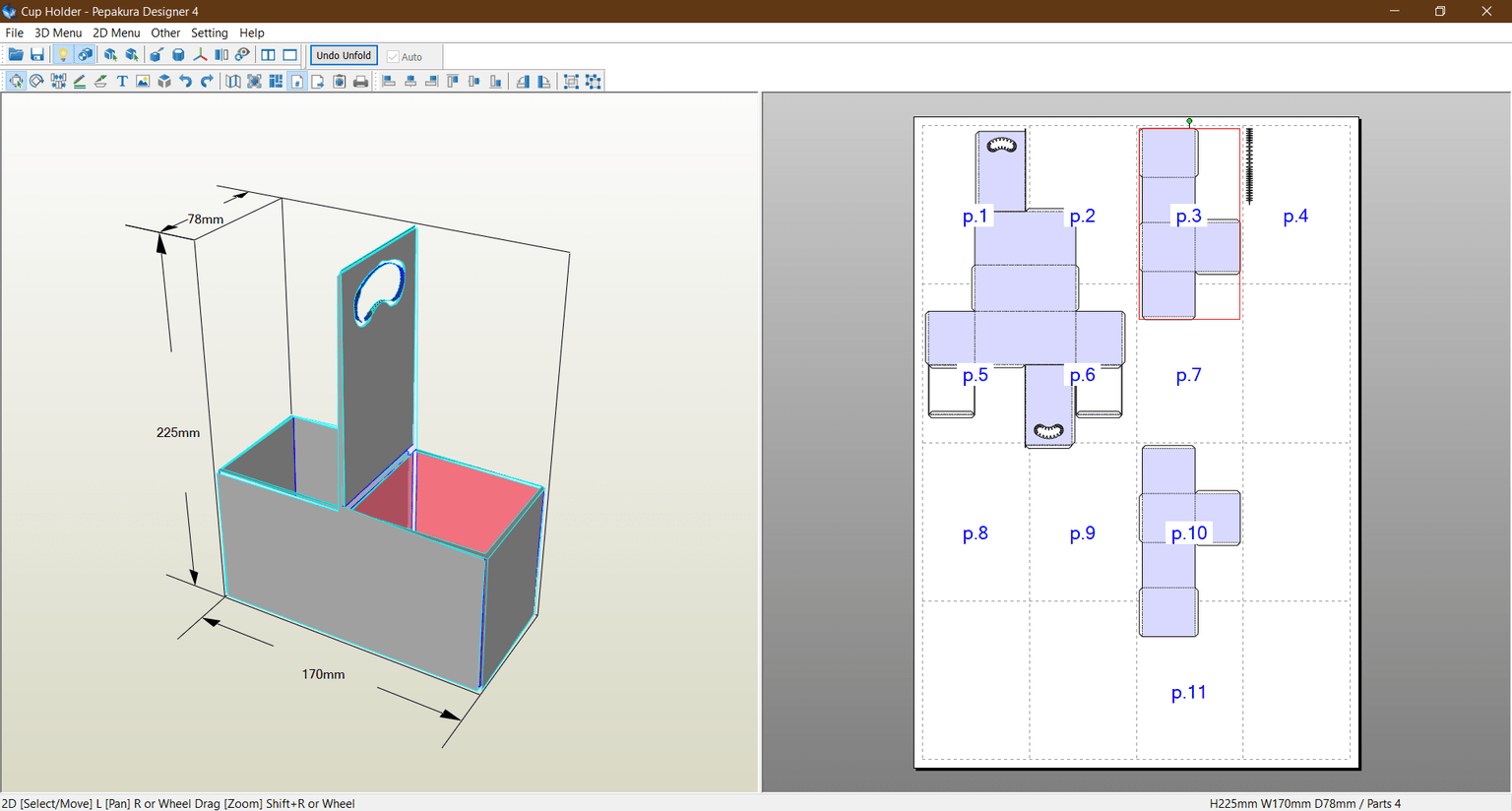Click the 3D axes icon
The width and height of the screenshot is (1512, 811).
click(x=200, y=55)
